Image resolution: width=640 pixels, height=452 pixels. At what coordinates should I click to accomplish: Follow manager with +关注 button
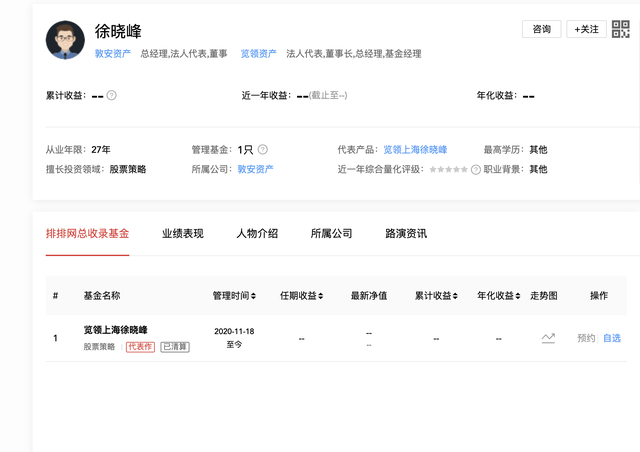586,30
